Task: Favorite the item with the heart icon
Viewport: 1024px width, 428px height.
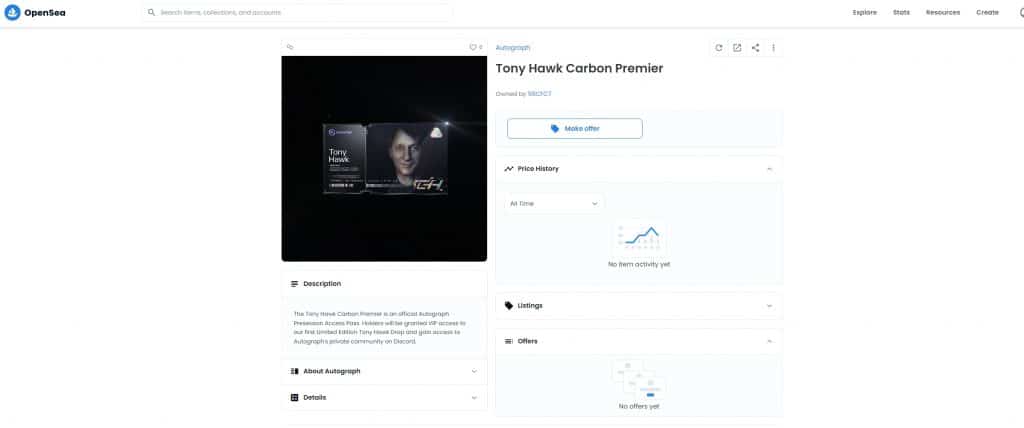Action: tap(473, 47)
